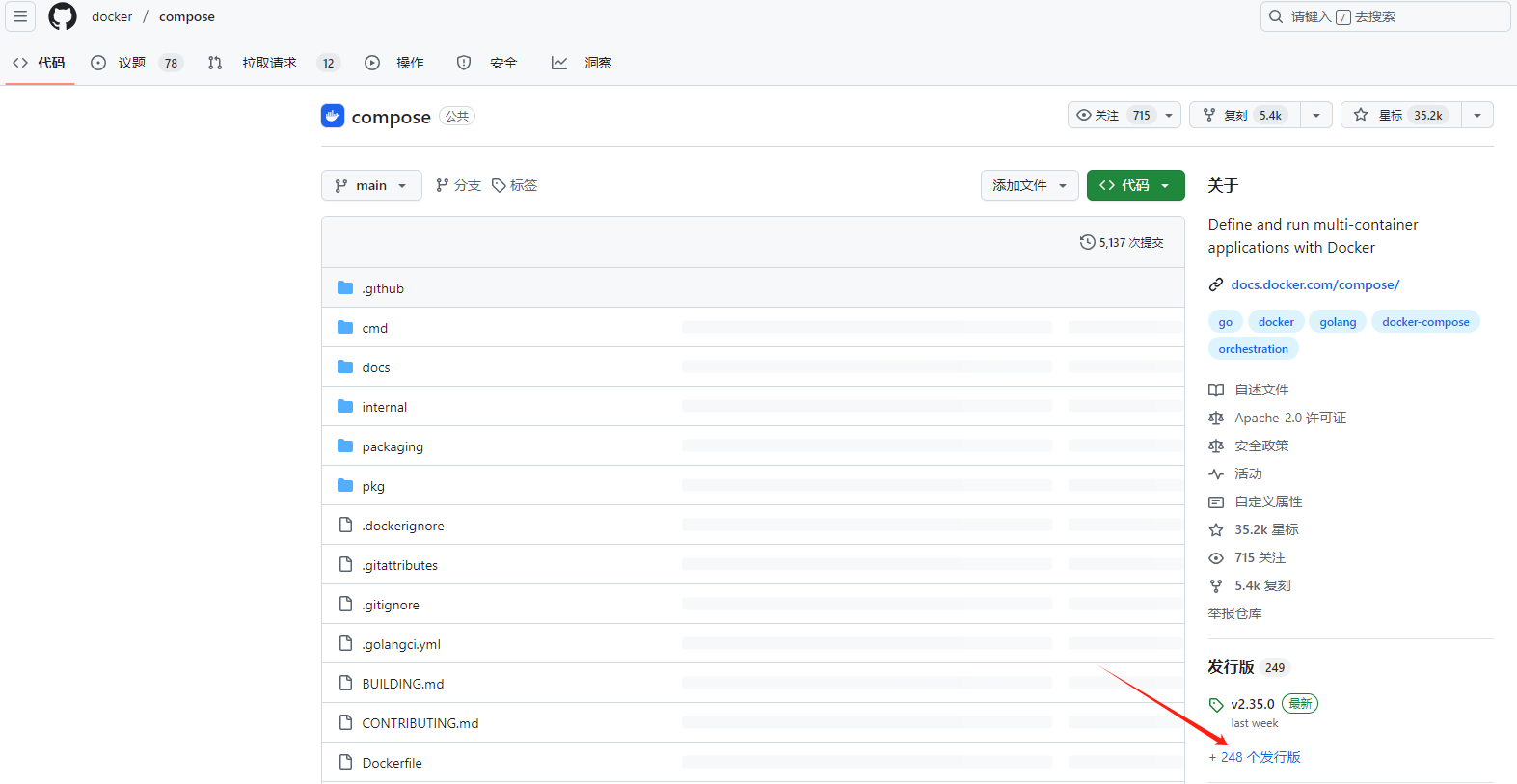1517x784 pixels.
Task: Click the CONTRIBUTING.md file icon
Action: tap(345, 722)
